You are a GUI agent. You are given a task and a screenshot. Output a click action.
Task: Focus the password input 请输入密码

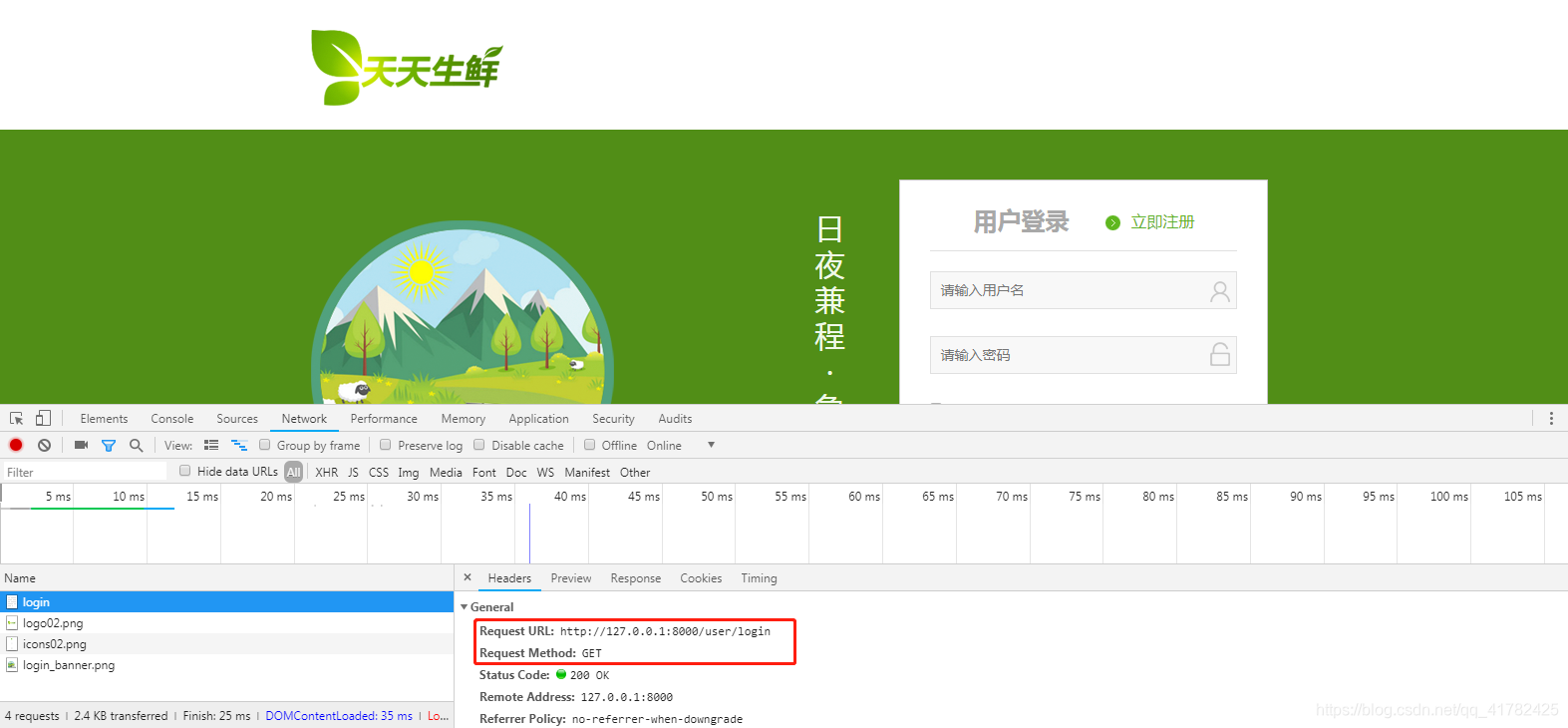[1083, 355]
